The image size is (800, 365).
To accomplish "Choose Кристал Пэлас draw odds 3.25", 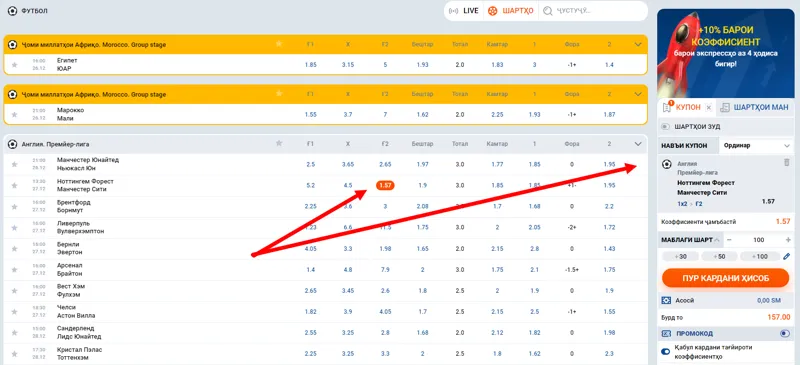I will pyautogui.click(x=347, y=353).
